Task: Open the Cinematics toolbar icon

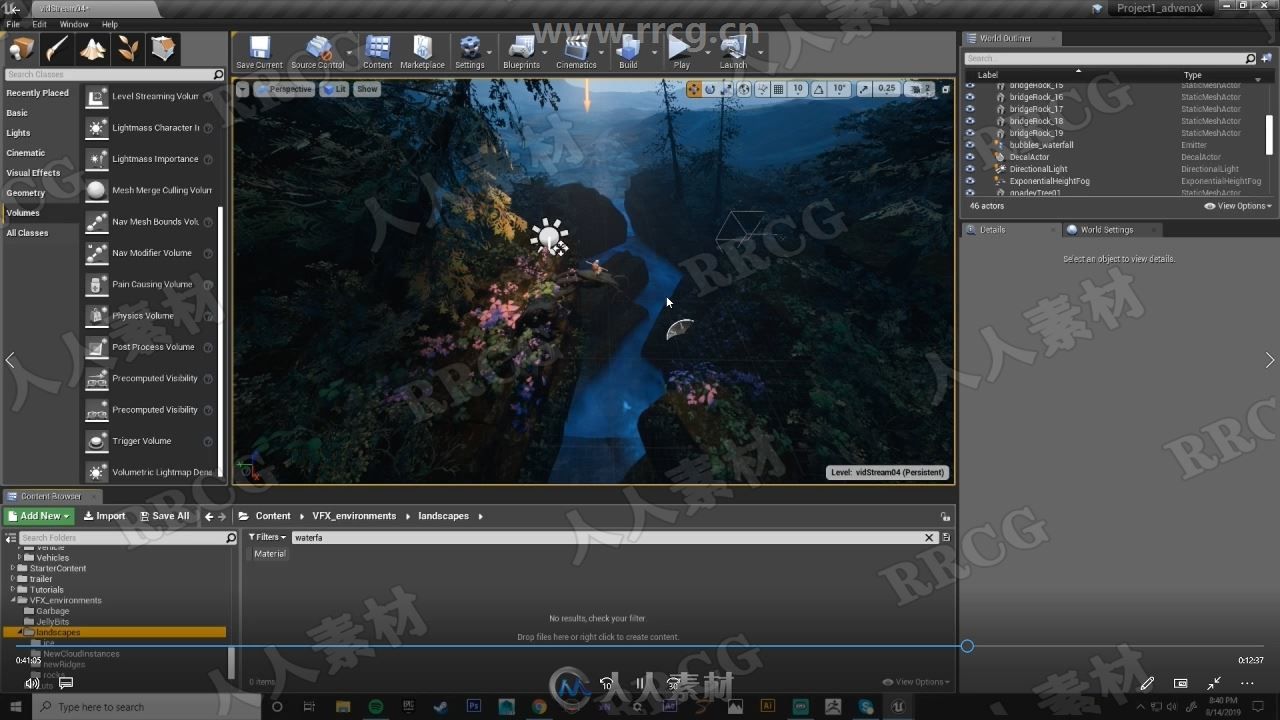Action: tap(576, 52)
